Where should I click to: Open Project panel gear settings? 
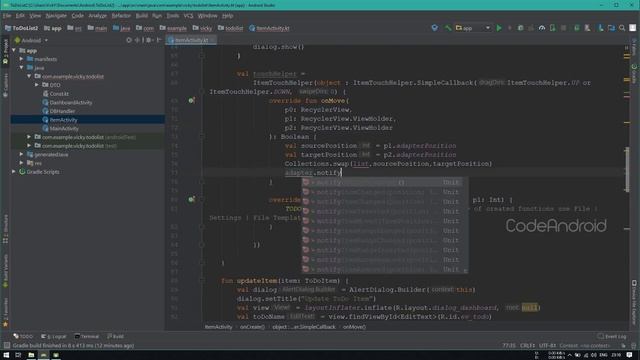tap(149, 40)
